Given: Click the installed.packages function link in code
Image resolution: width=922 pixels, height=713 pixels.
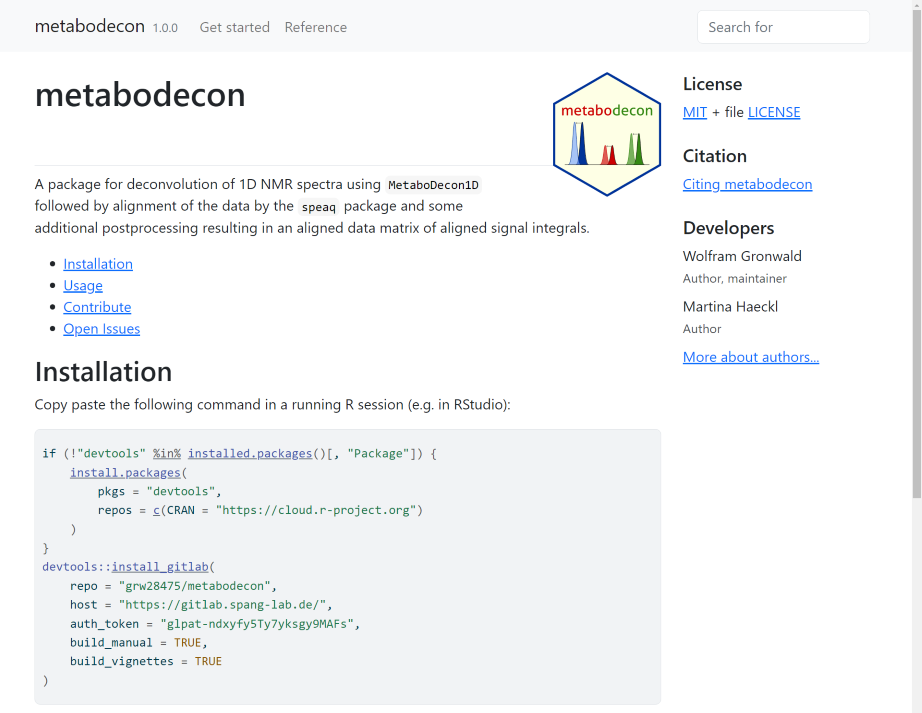Looking at the screenshot, I should pos(250,454).
